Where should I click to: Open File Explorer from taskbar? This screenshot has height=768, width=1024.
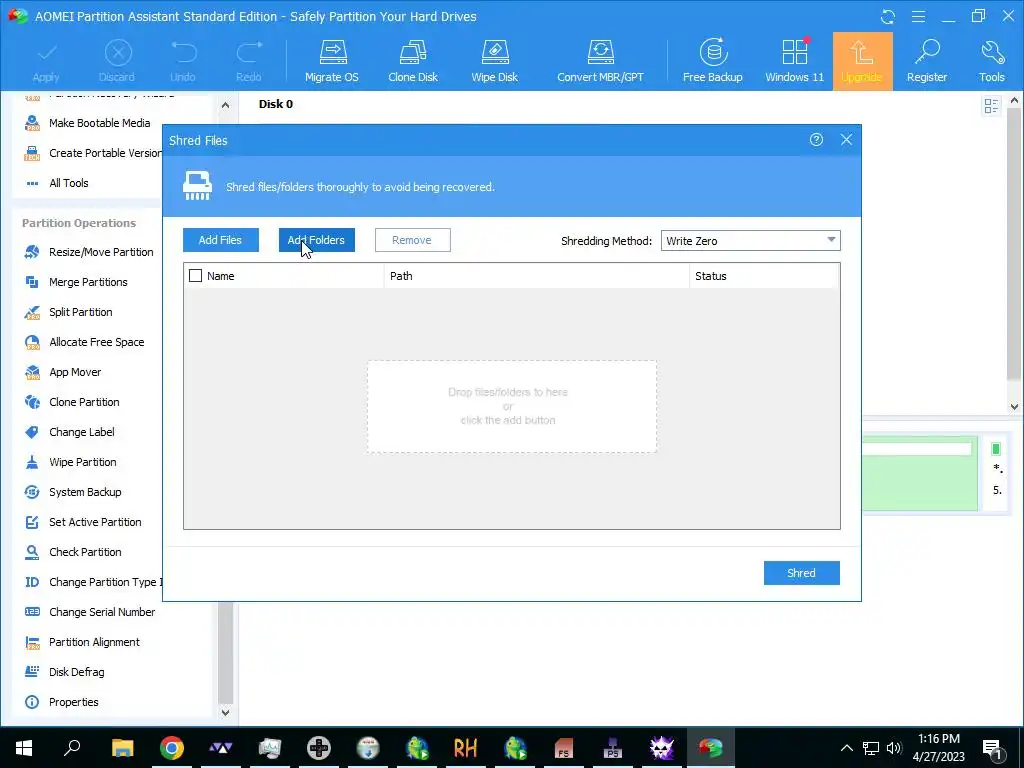(122, 748)
